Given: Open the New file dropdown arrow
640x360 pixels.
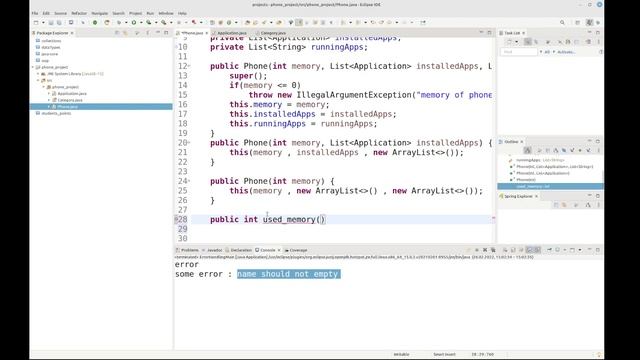Looking at the screenshot, I should [x=43, y=22].
